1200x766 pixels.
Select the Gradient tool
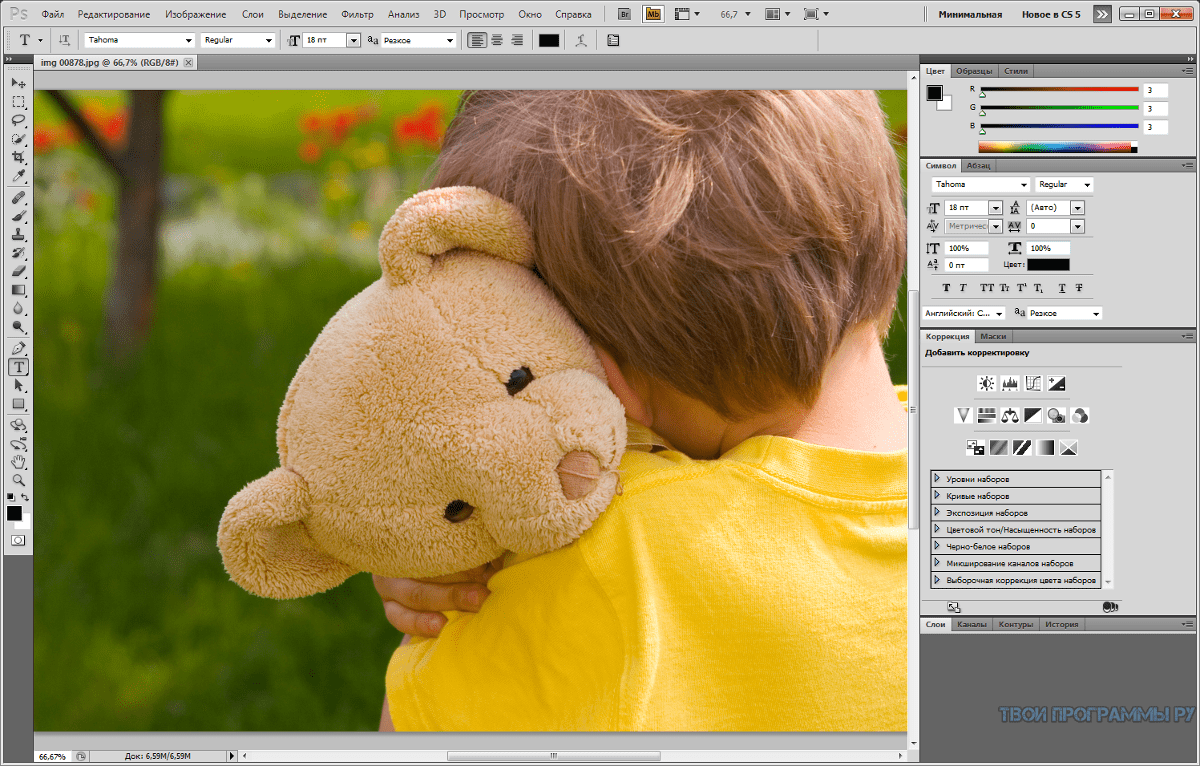click(18, 290)
